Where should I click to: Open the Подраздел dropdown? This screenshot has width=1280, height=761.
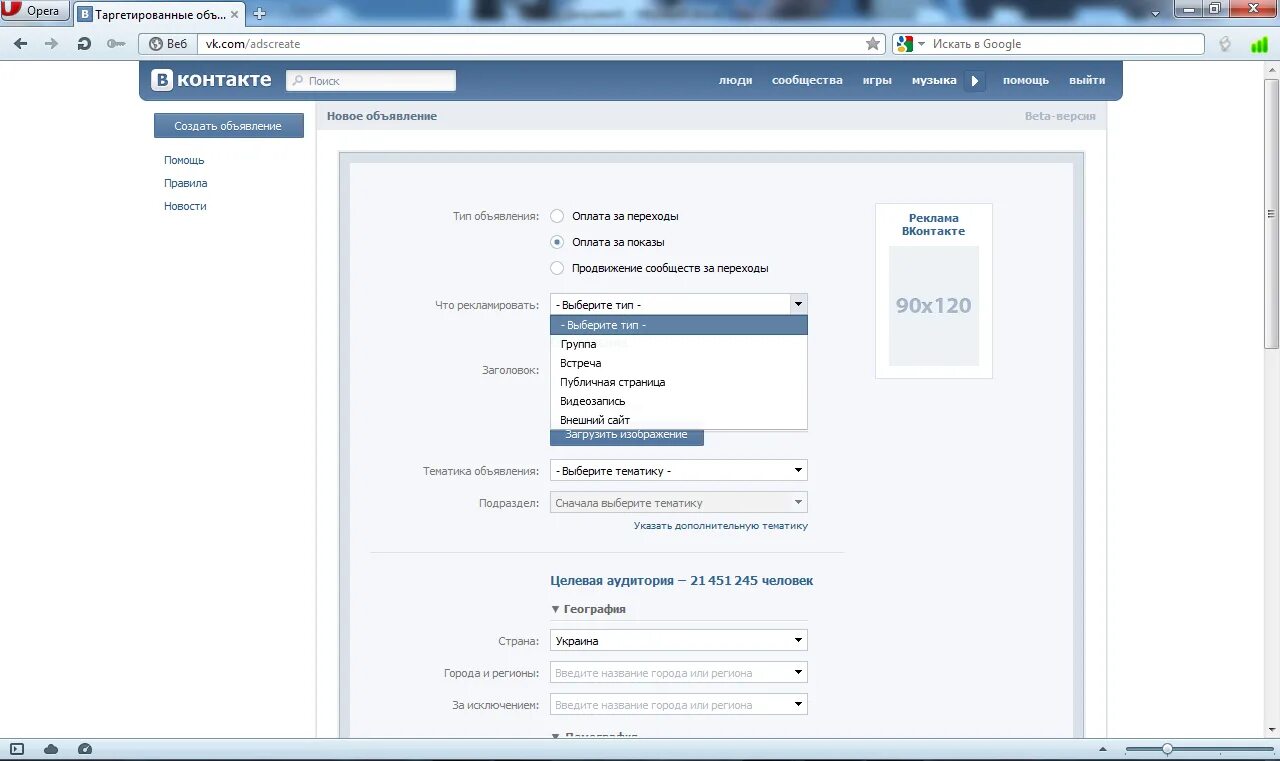678,503
